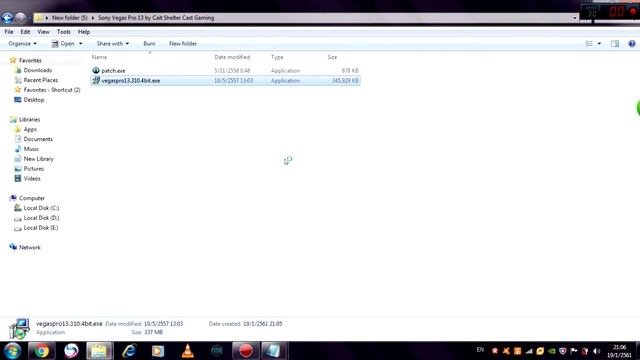Image resolution: width=640 pixels, height=360 pixels.
Task: Expand the Organize dropdown
Action: click(x=22, y=44)
